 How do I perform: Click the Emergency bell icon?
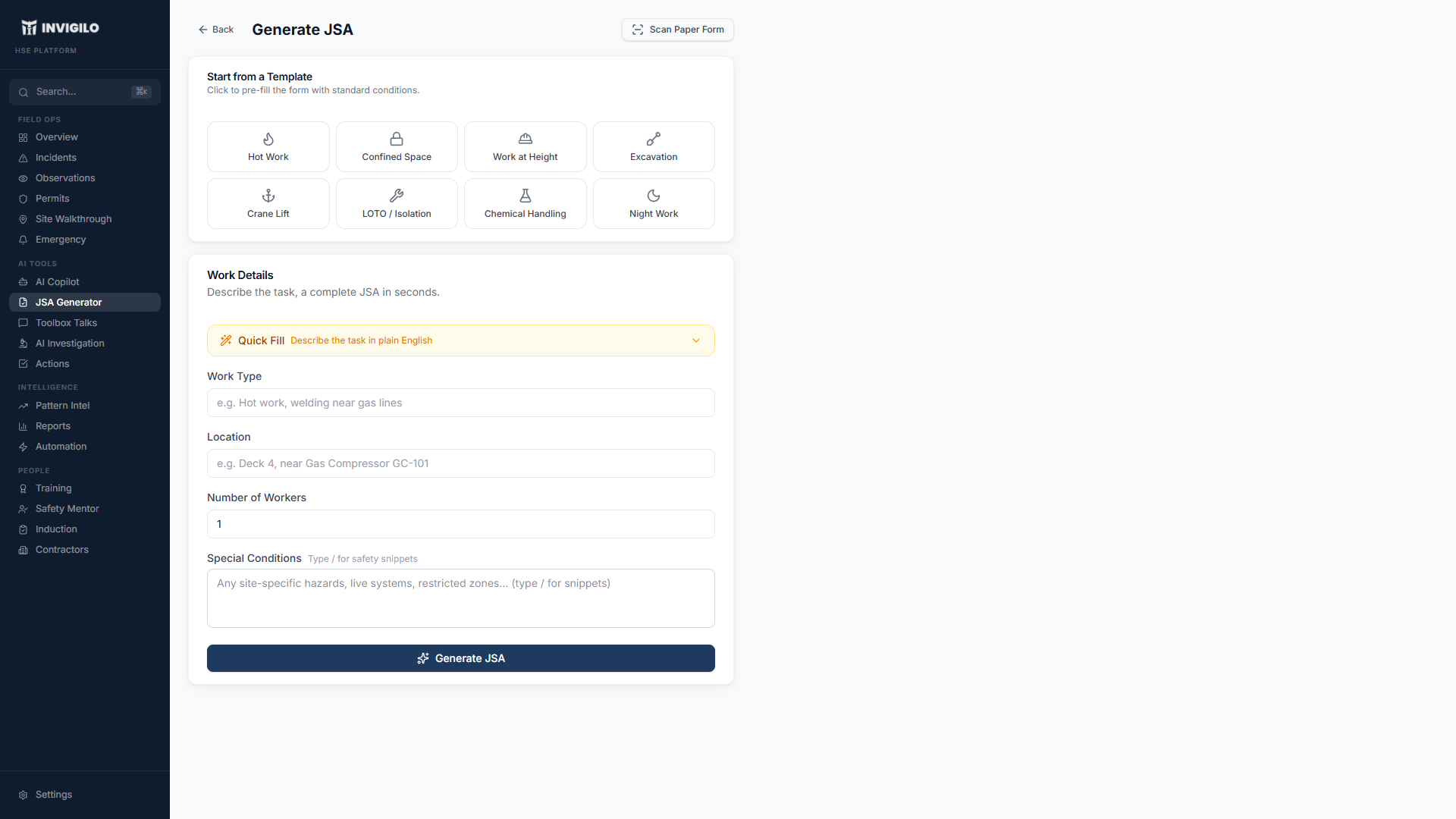click(24, 240)
